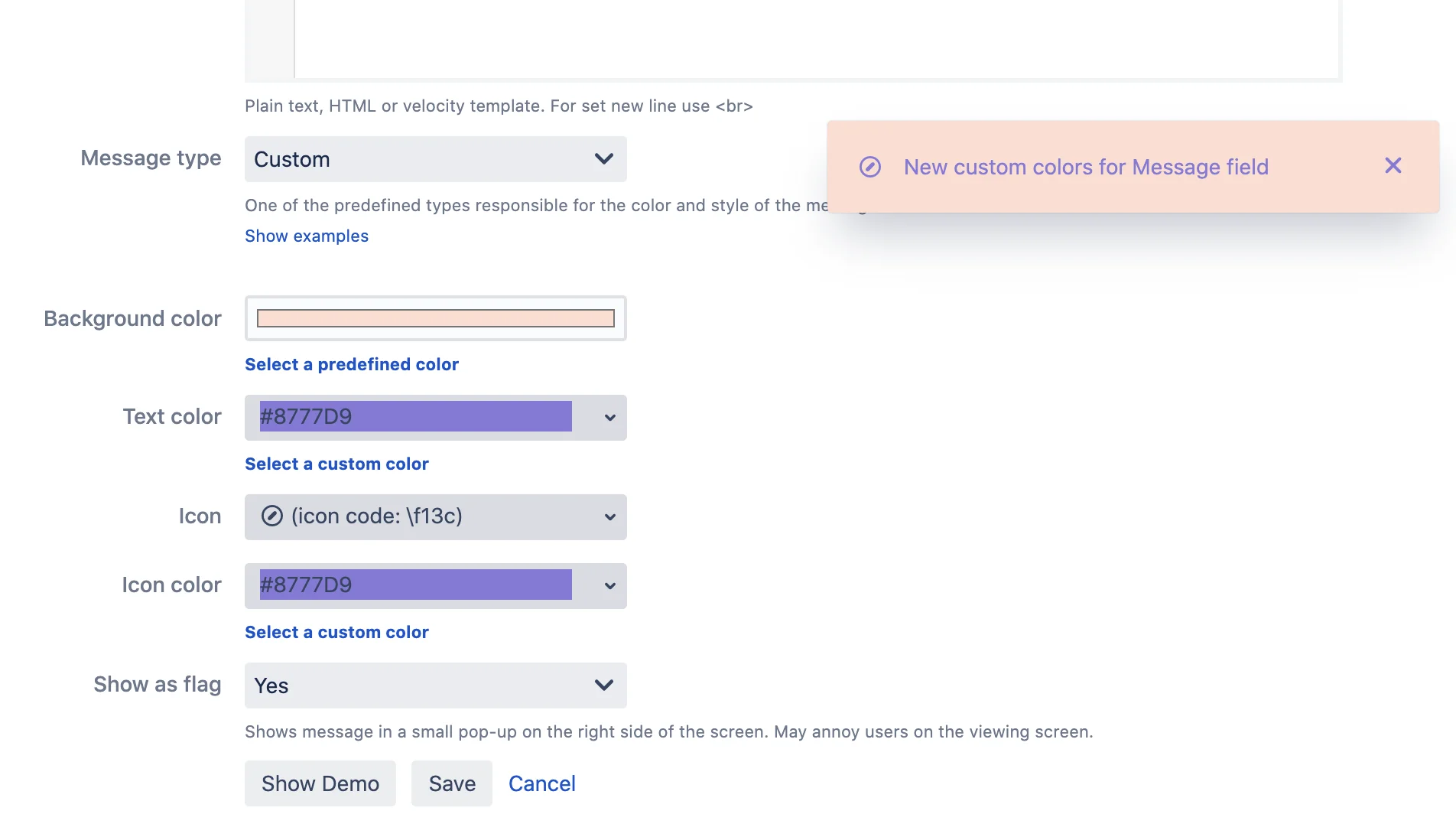Open the Background color swatch picker
This screenshot has height=837, width=1456.
(x=436, y=318)
